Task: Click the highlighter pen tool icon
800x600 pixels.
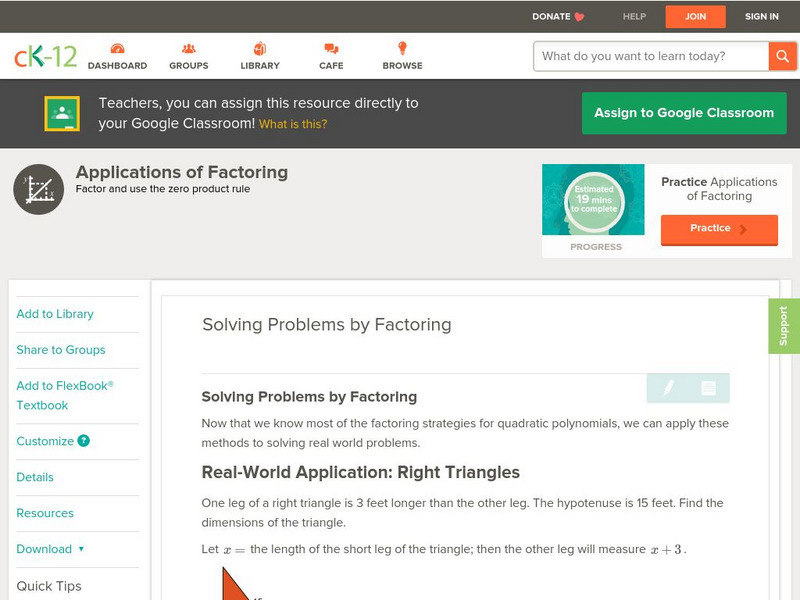Action: [668, 388]
